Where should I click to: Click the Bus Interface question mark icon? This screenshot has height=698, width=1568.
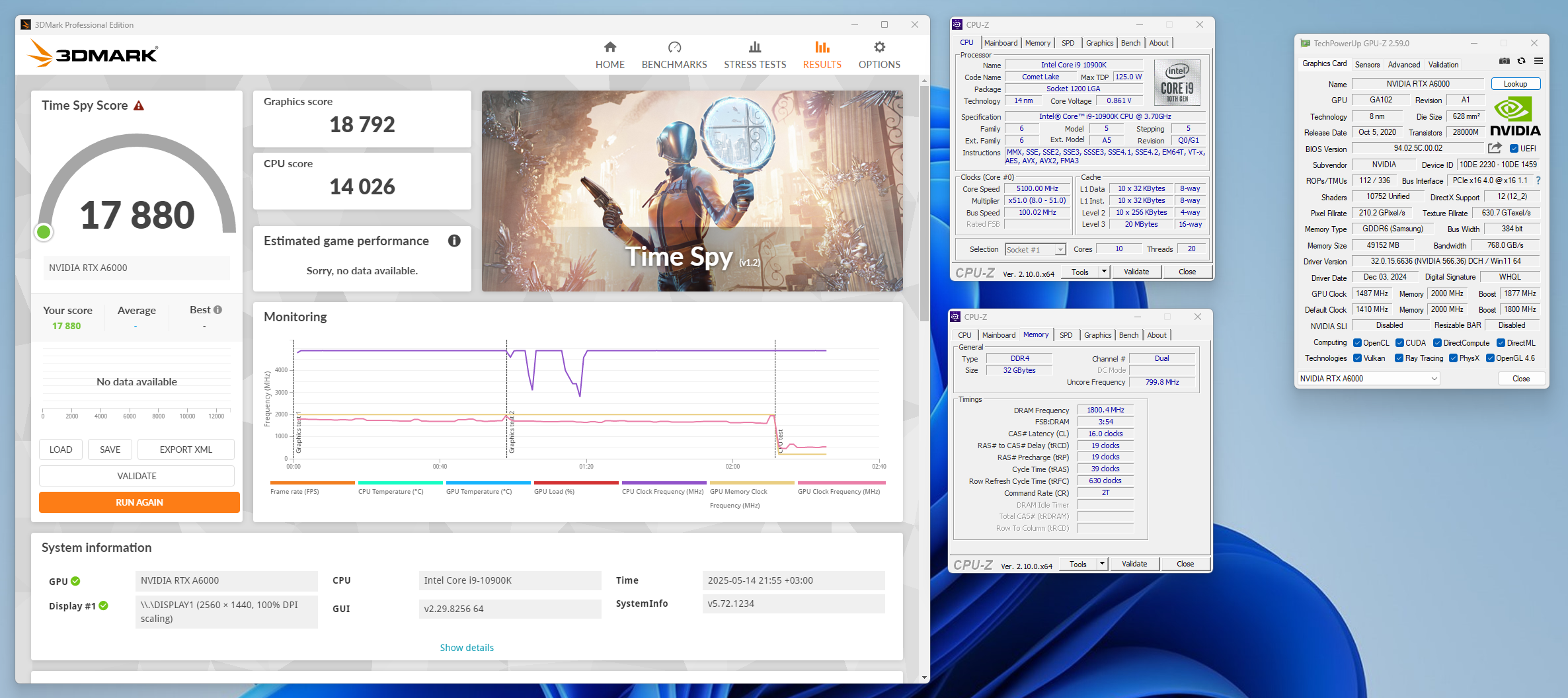(1538, 180)
